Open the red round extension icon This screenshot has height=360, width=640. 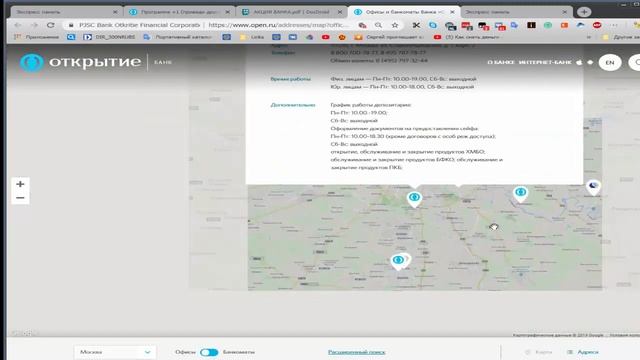point(597,25)
